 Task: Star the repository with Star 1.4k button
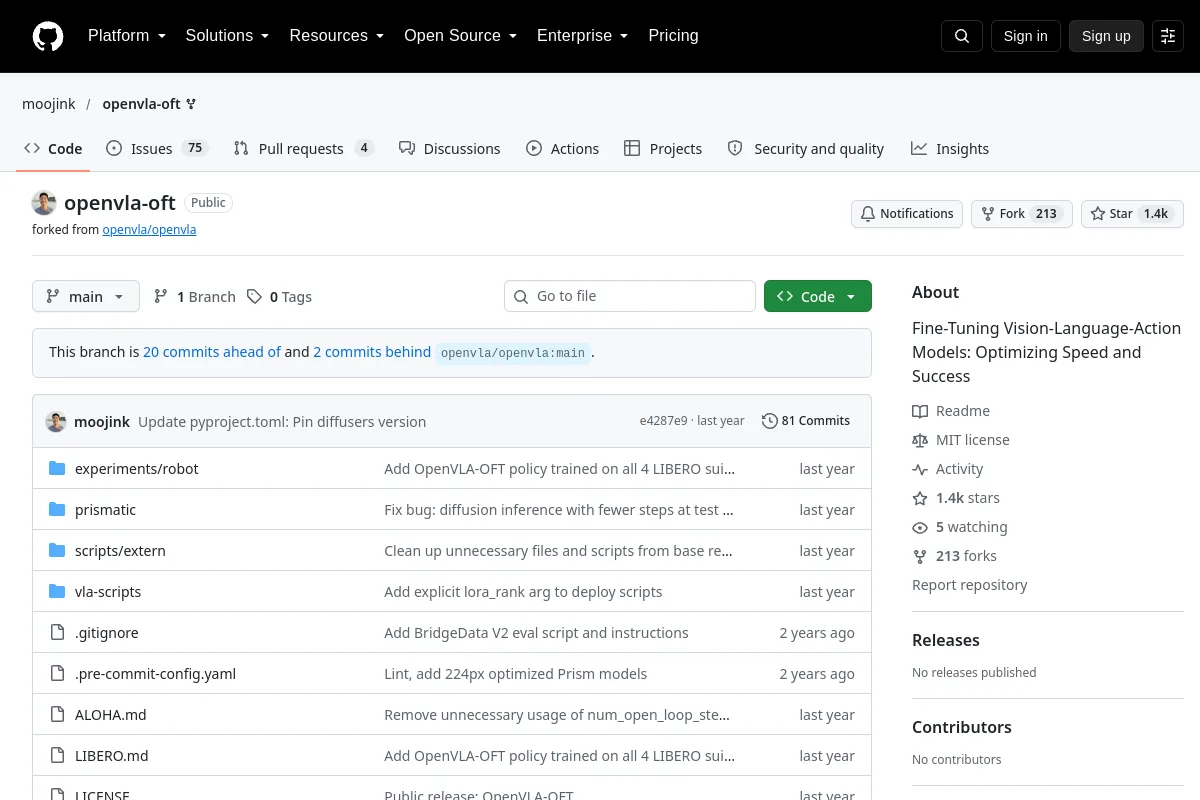pyautogui.click(x=1132, y=214)
